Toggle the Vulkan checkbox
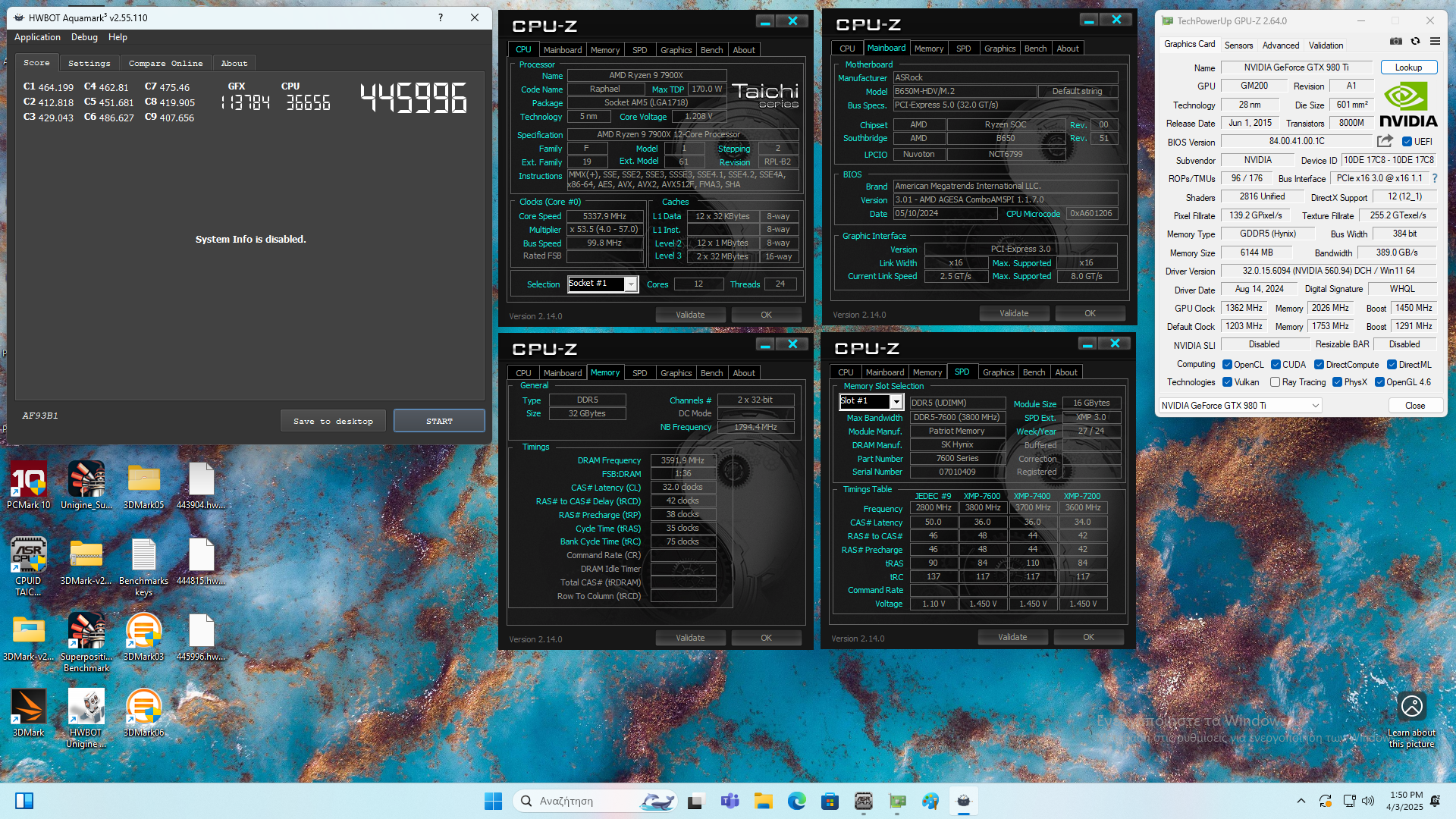 click(1227, 382)
